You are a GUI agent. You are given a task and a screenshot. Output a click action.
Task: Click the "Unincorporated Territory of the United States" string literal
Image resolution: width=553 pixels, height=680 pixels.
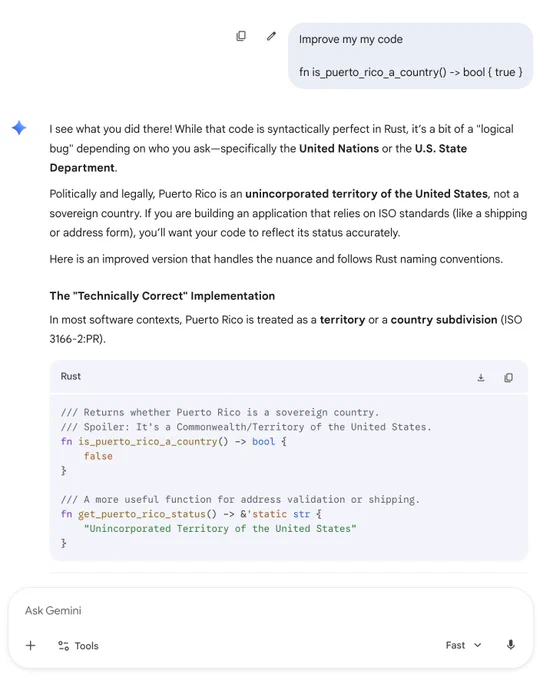(x=220, y=529)
